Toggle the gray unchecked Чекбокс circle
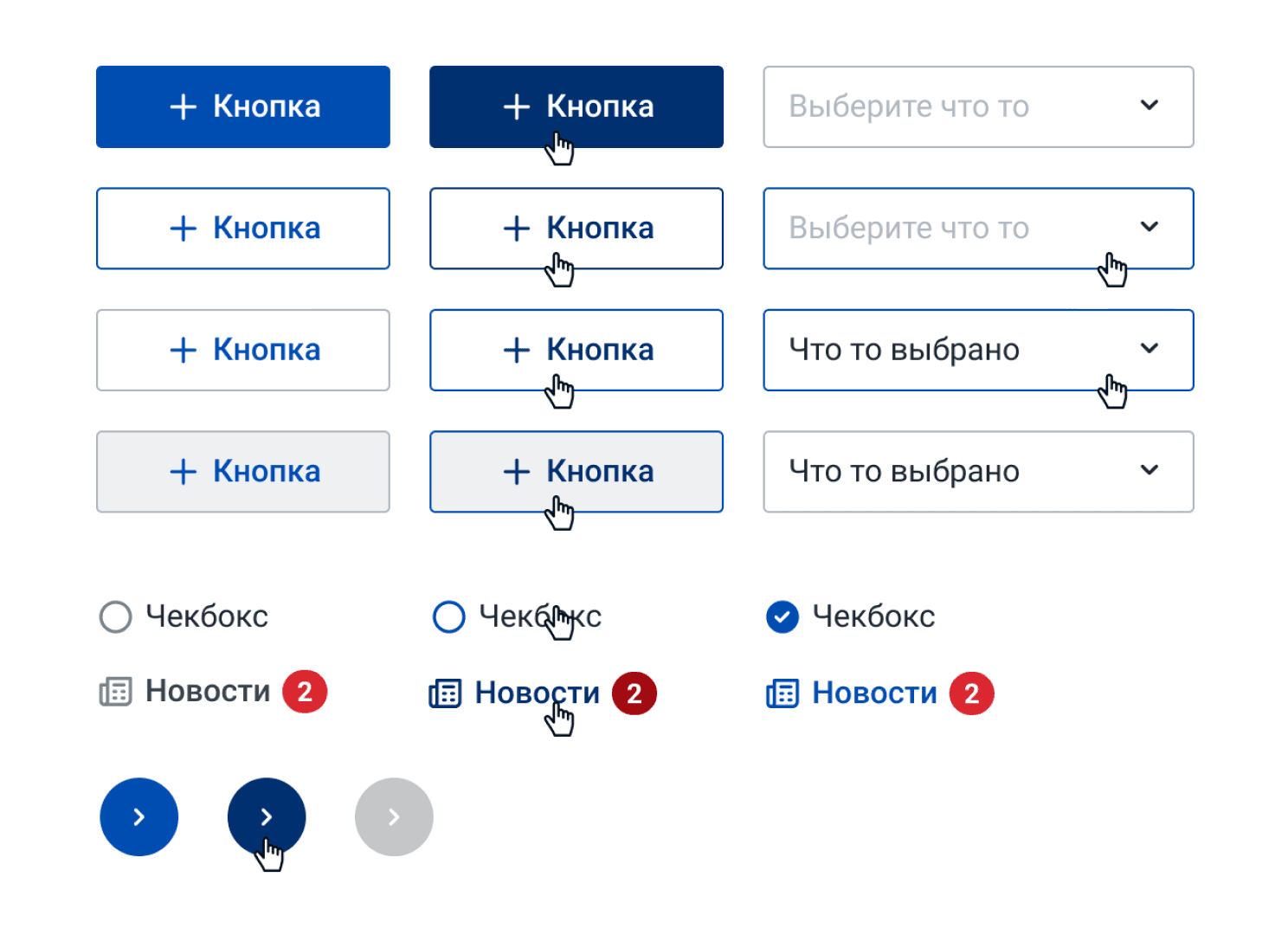The height and width of the screenshot is (935, 1288). (x=116, y=617)
